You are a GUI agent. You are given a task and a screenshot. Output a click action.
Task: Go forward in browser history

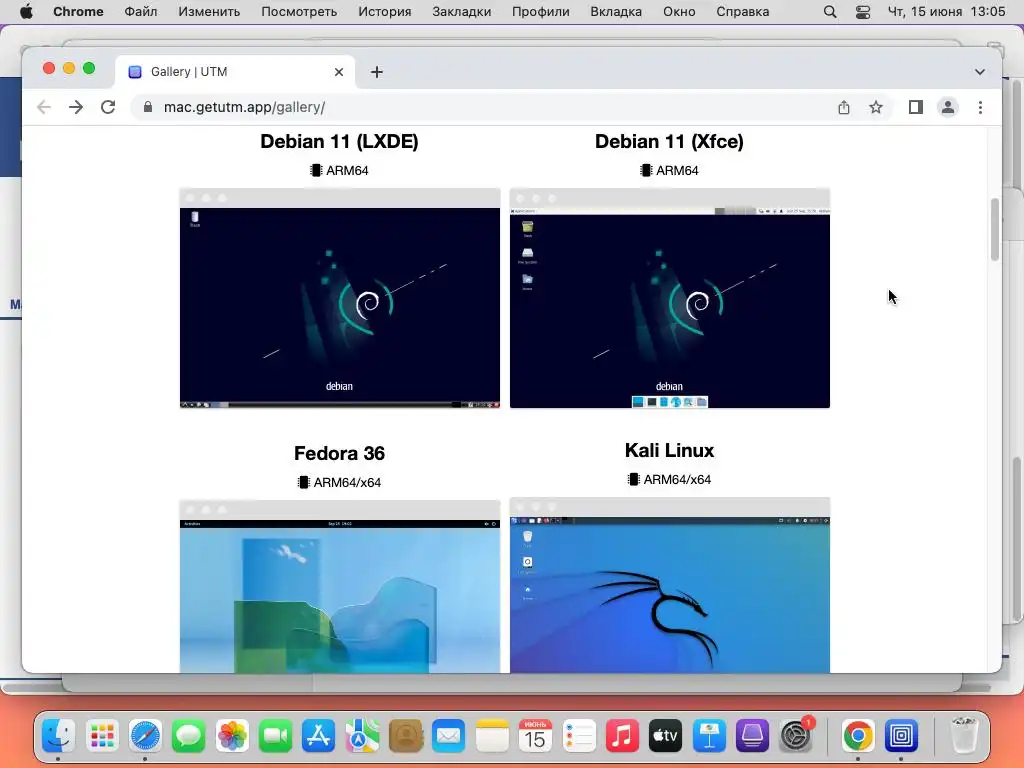tap(76, 107)
